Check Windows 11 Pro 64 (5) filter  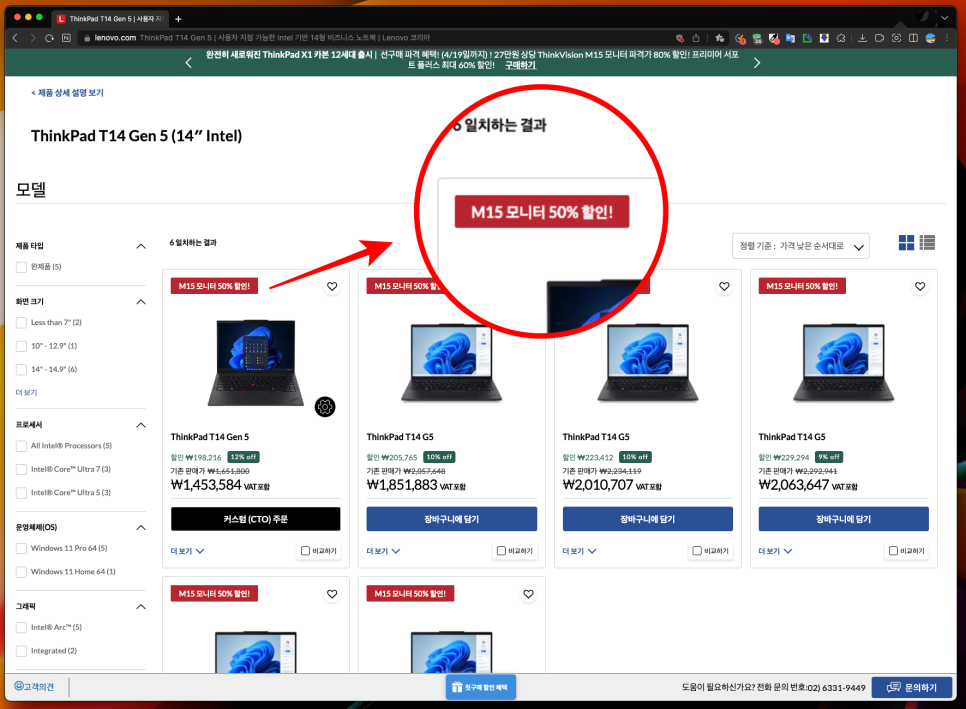(x=22, y=548)
